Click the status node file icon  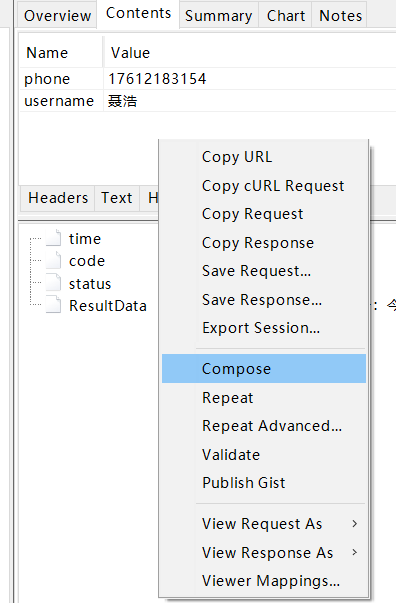(x=53, y=283)
